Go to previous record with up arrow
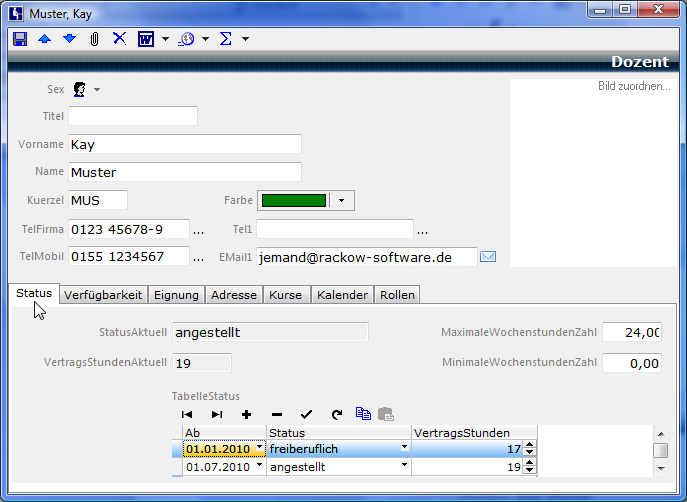This screenshot has height=502, width=687. click(44, 39)
